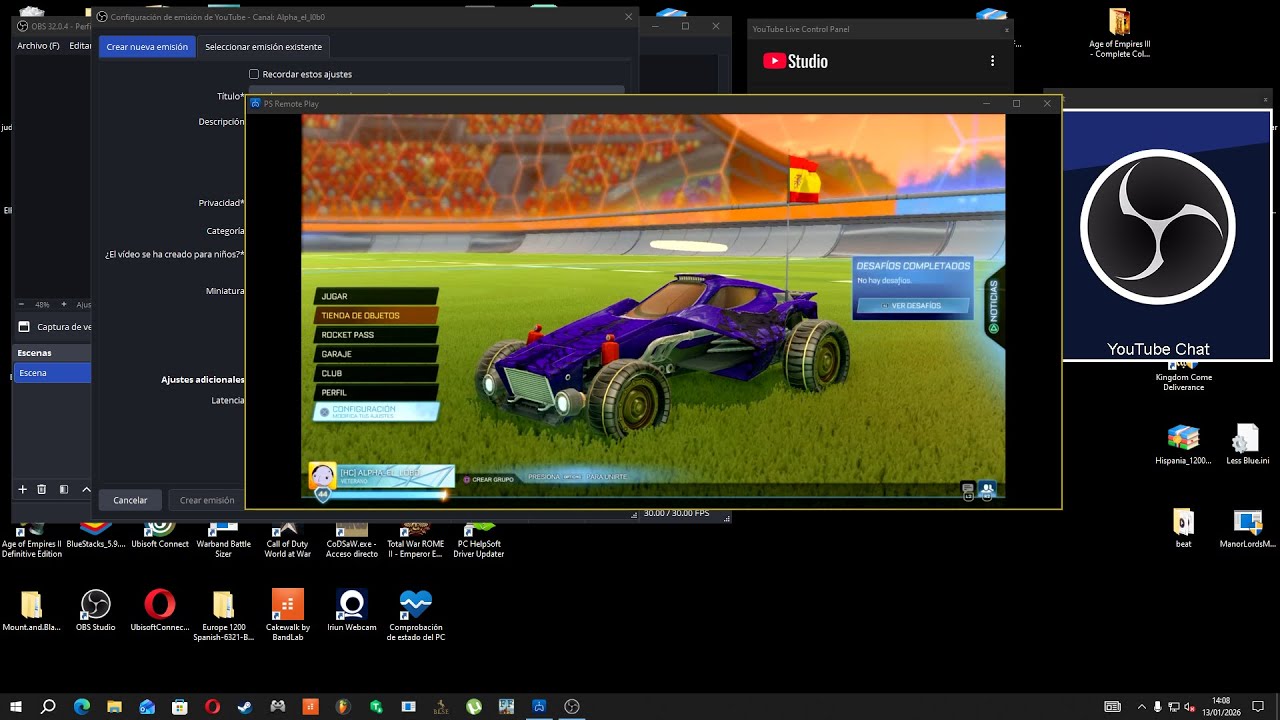Show hidden system tray icons
The image size is (1280, 720).
coord(1142,707)
